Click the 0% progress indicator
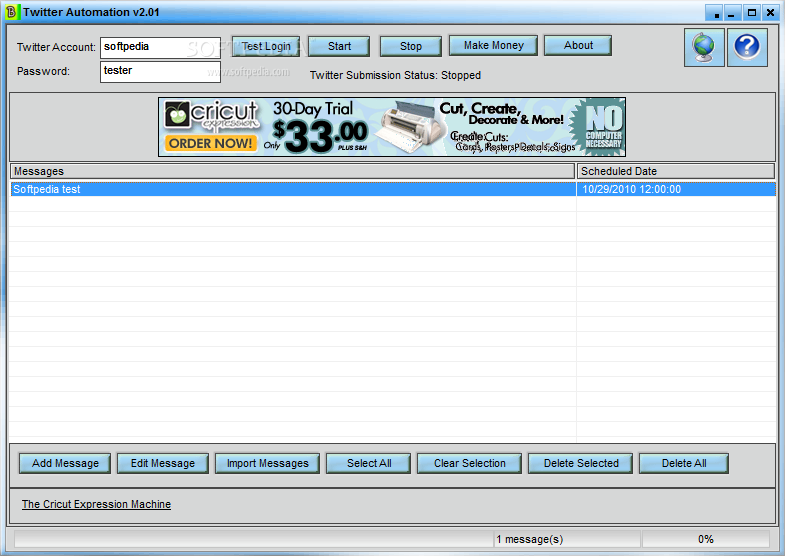785x556 pixels. [x=706, y=539]
